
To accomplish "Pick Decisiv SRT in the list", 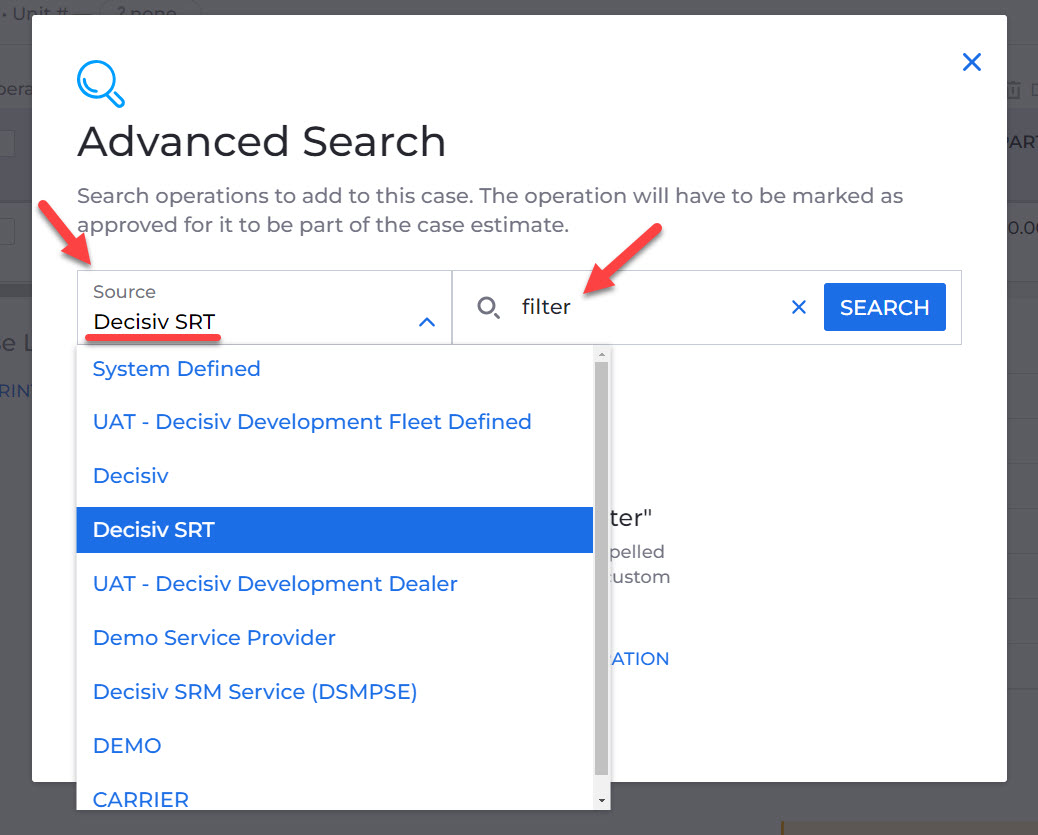I will coord(334,530).
